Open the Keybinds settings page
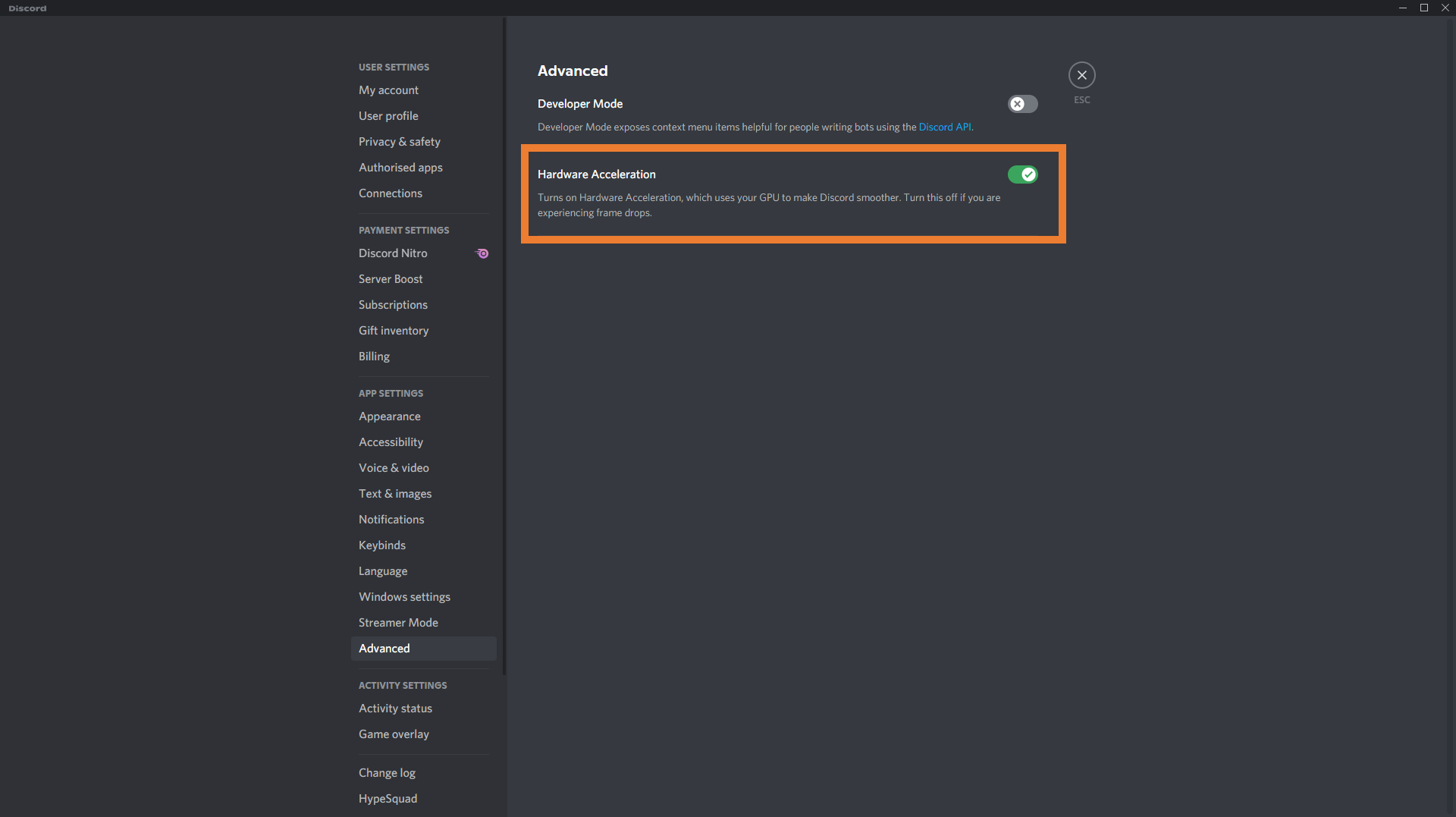This screenshot has width=1456, height=817. point(381,545)
